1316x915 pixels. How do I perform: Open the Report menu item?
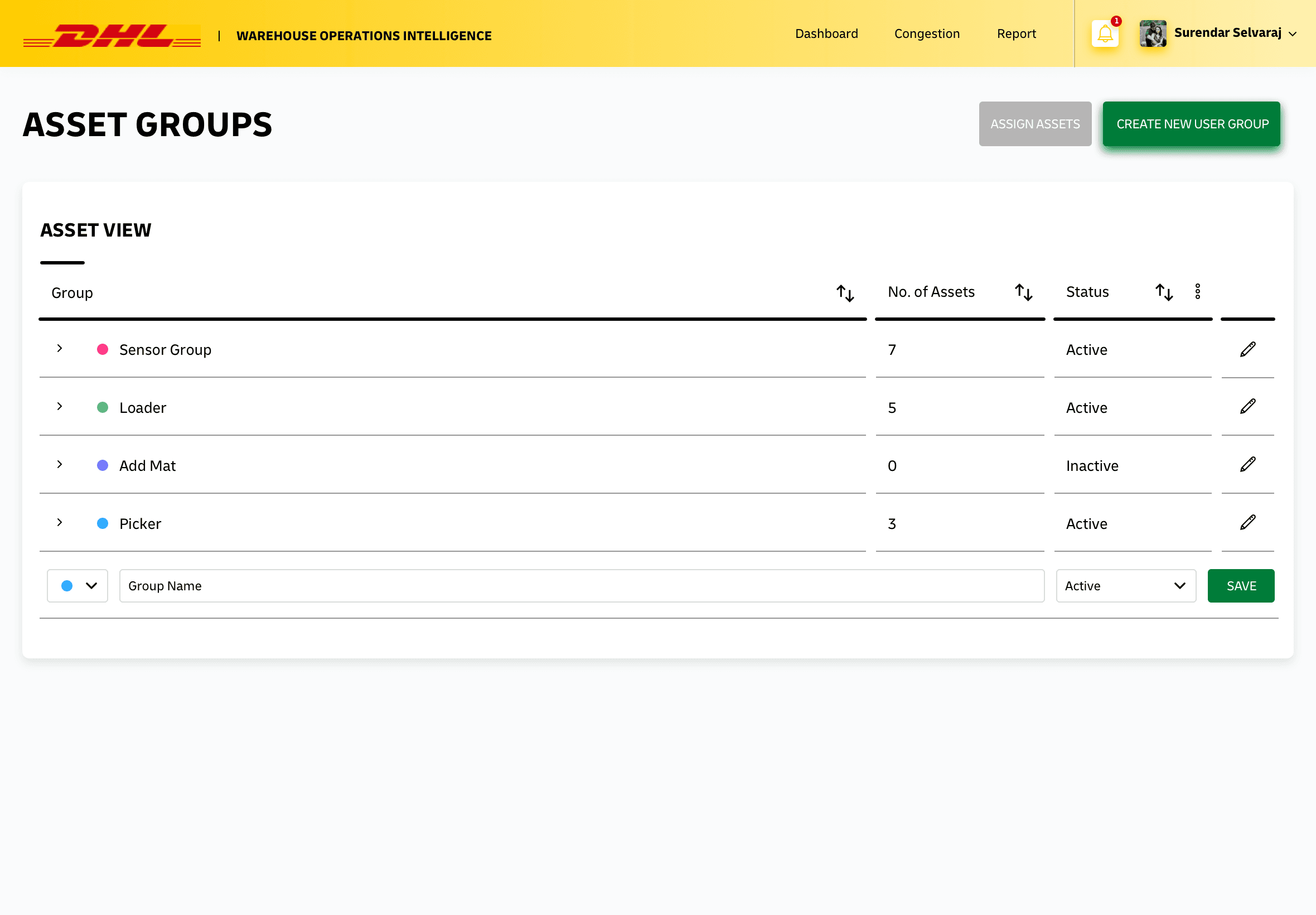point(1017,34)
